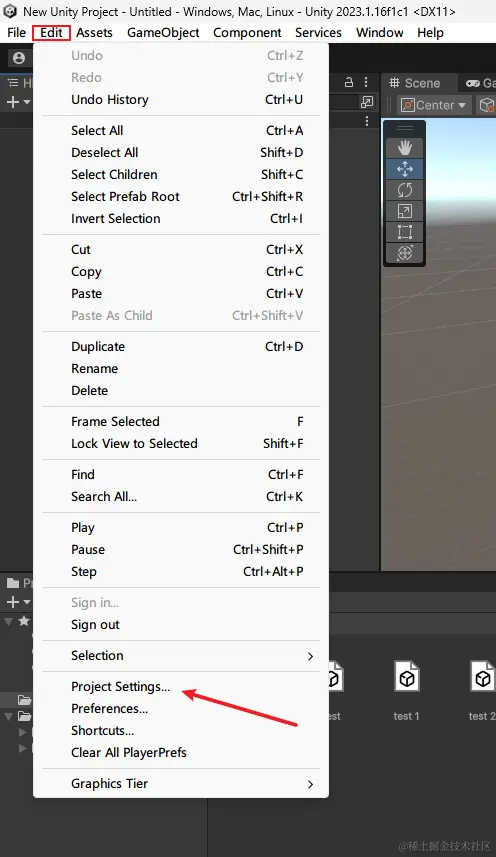Close the Edit menu from menu bar

point(51,33)
